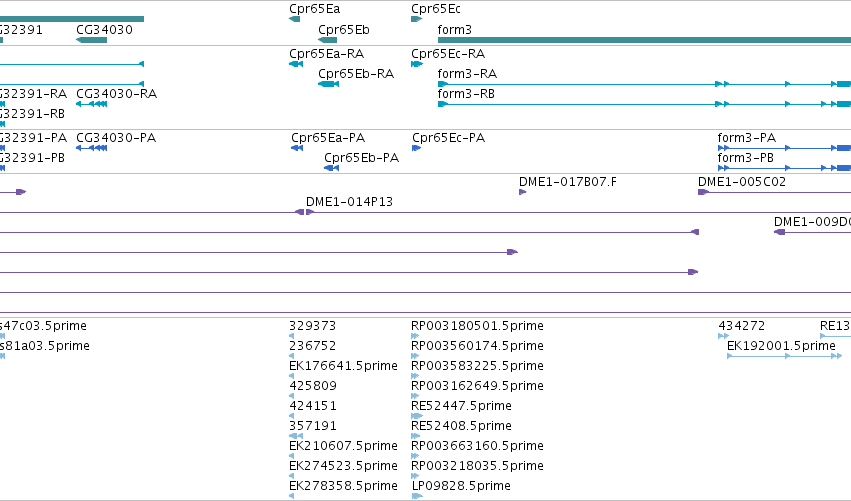Click the DME1-005C02 start arrow glyph
This screenshot has width=851, height=501.
(704, 192)
